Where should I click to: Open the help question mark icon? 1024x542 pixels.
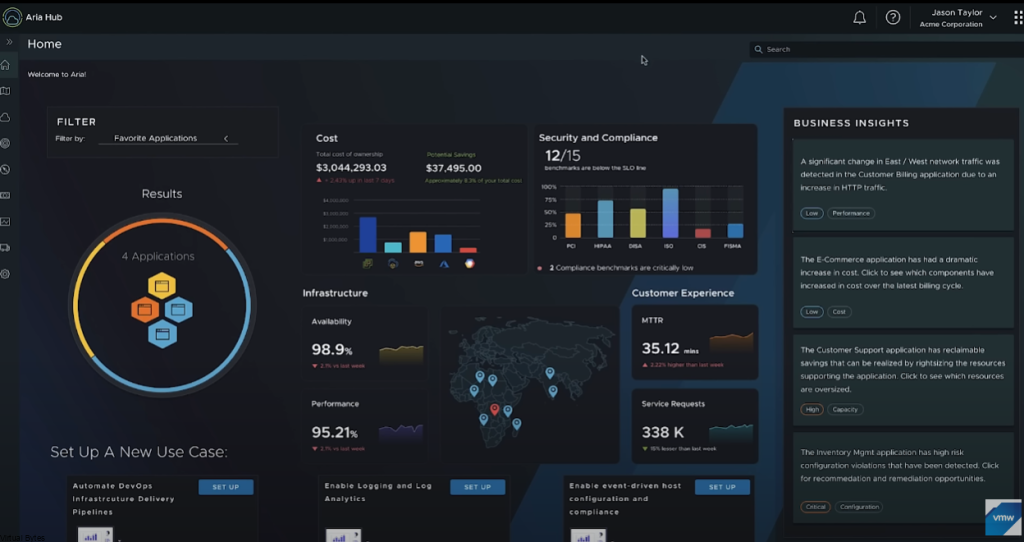(893, 18)
